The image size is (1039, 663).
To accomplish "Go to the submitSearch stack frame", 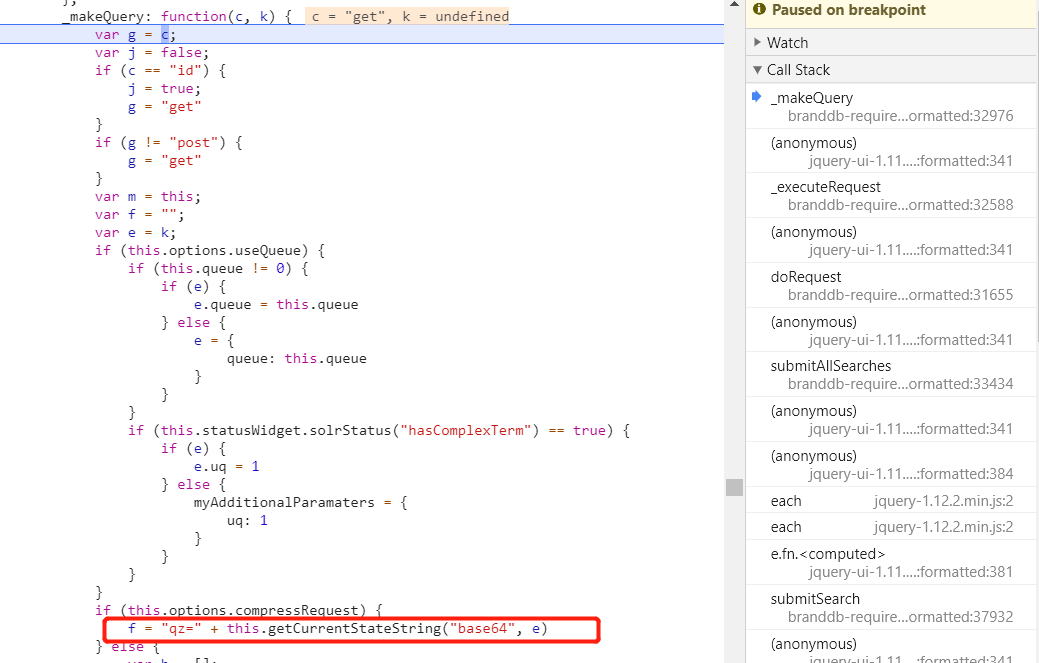I will (x=815, y=599).
